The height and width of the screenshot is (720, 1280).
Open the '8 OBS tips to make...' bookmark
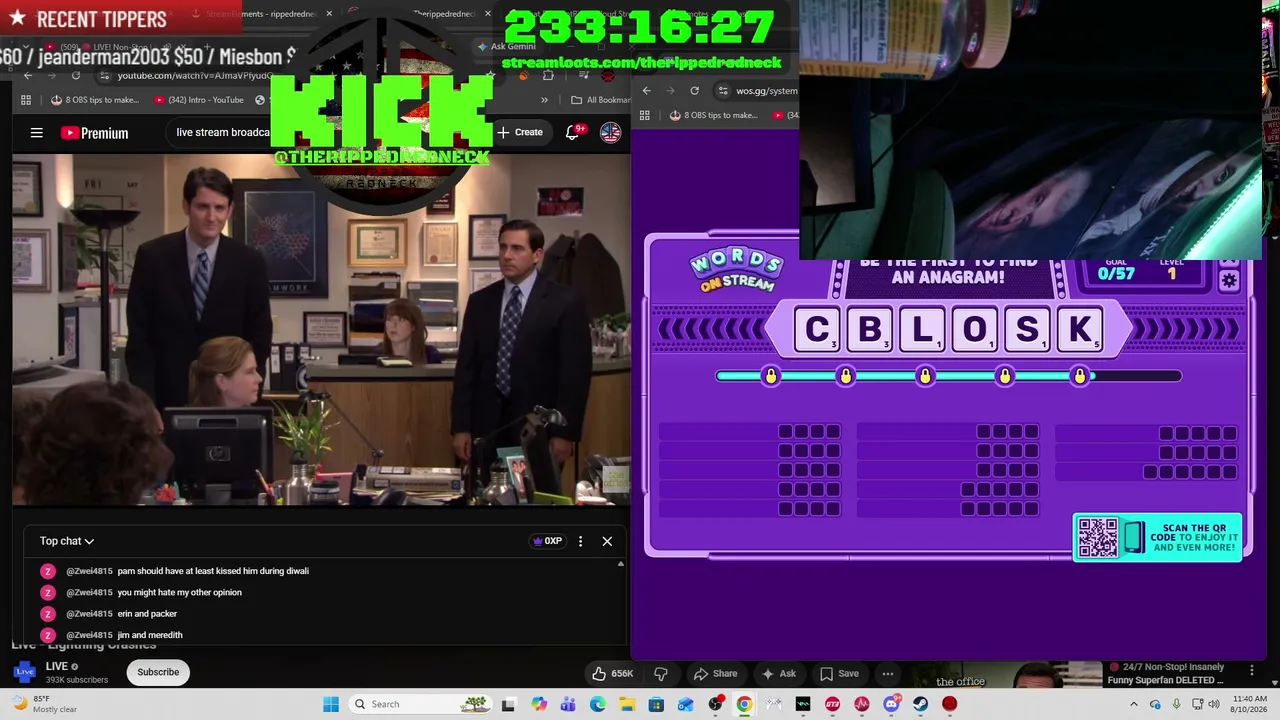(95, 100)
